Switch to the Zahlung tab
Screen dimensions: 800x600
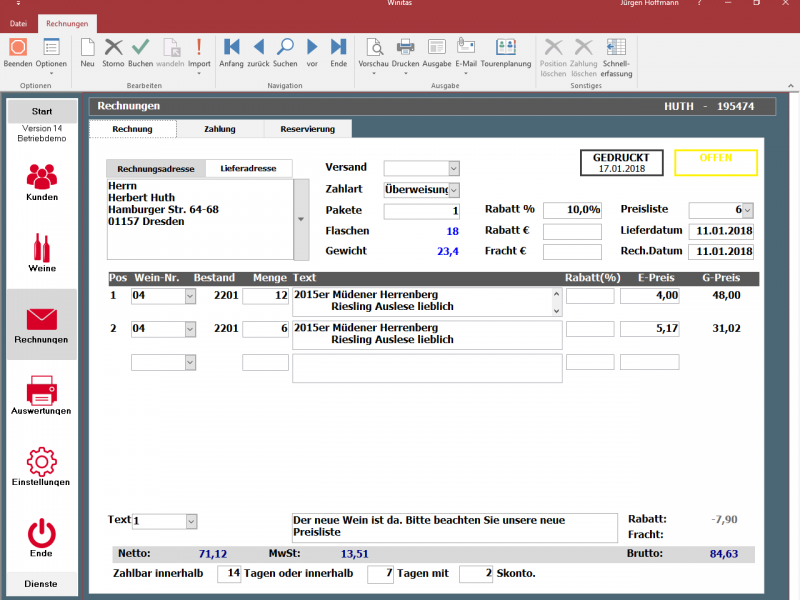(220, 129)
